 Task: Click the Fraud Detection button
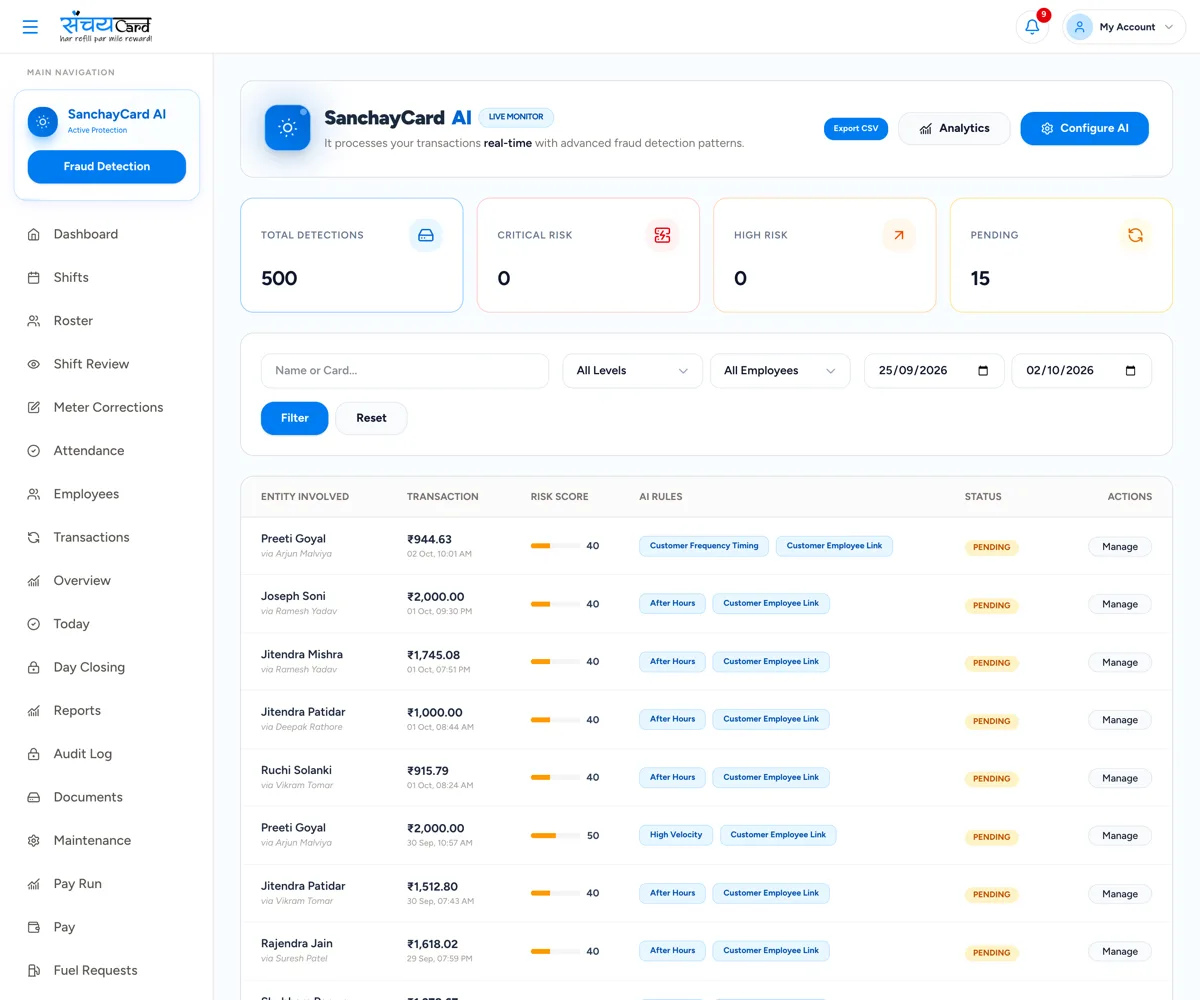[107, 167]
